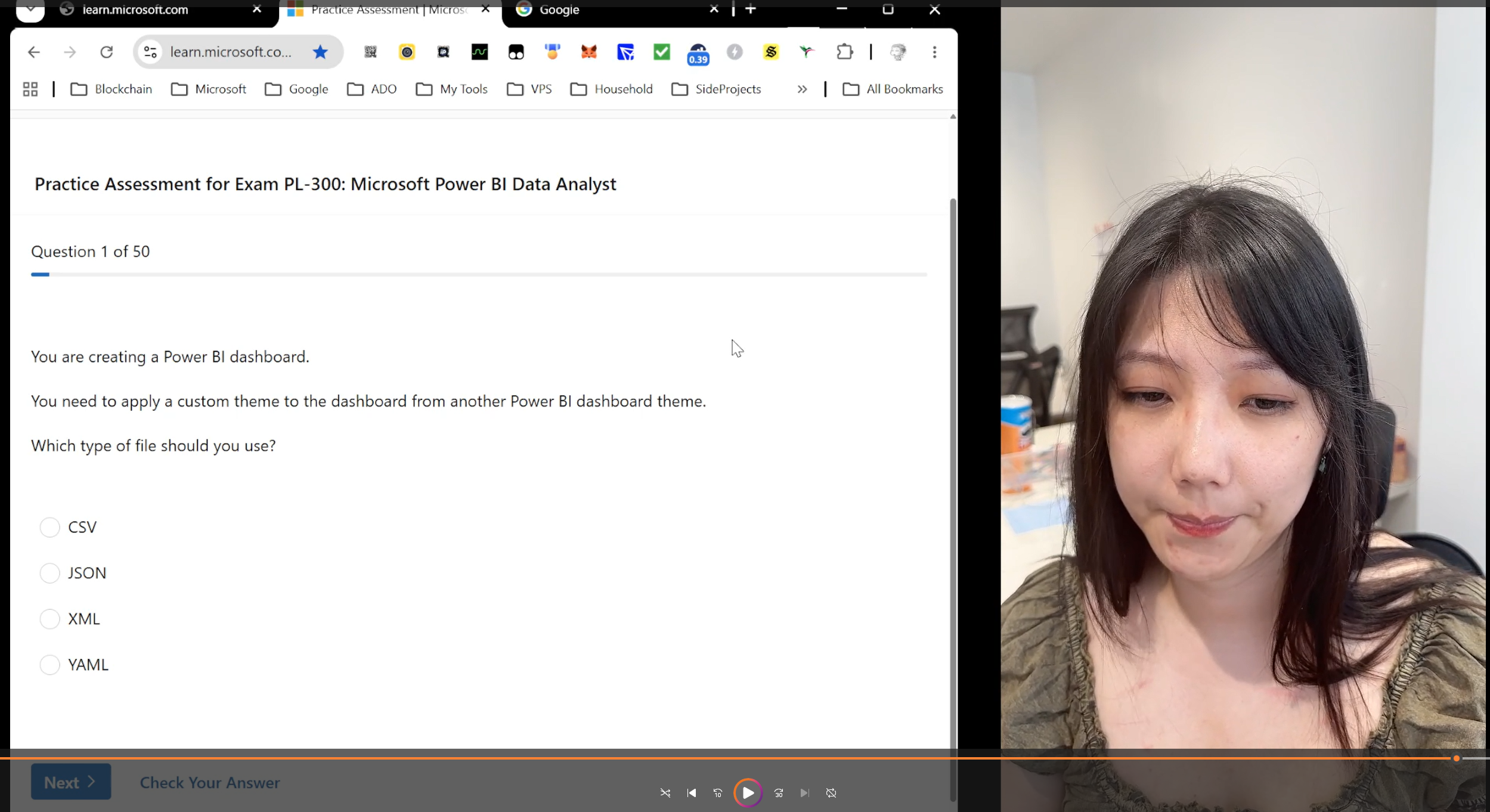Open the Microsoft bookmarks folder
This screenshot has width=1490, height=812.
click(209, 89)
